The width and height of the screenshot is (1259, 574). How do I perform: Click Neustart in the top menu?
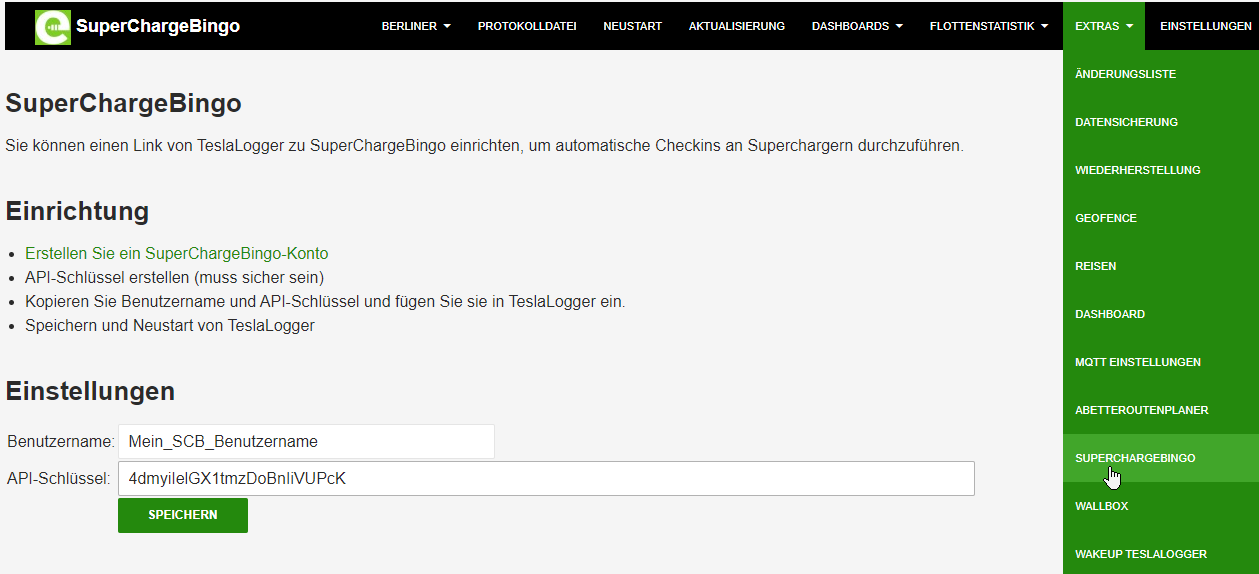632,26
